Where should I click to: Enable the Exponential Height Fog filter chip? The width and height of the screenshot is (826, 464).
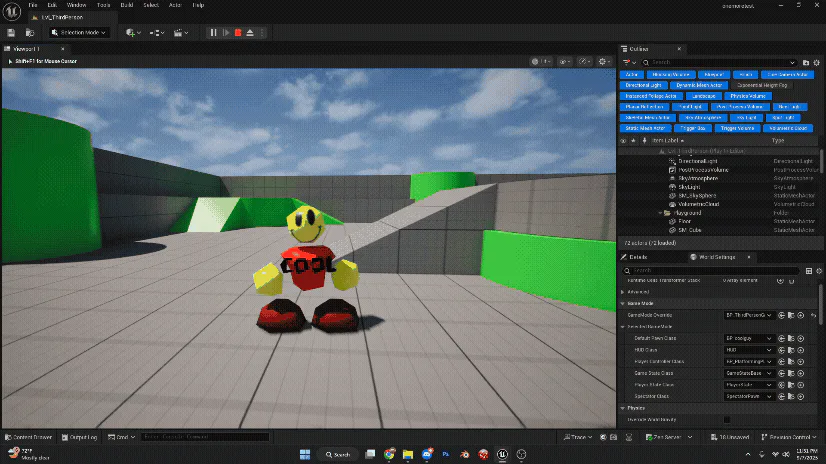(762, 85)
